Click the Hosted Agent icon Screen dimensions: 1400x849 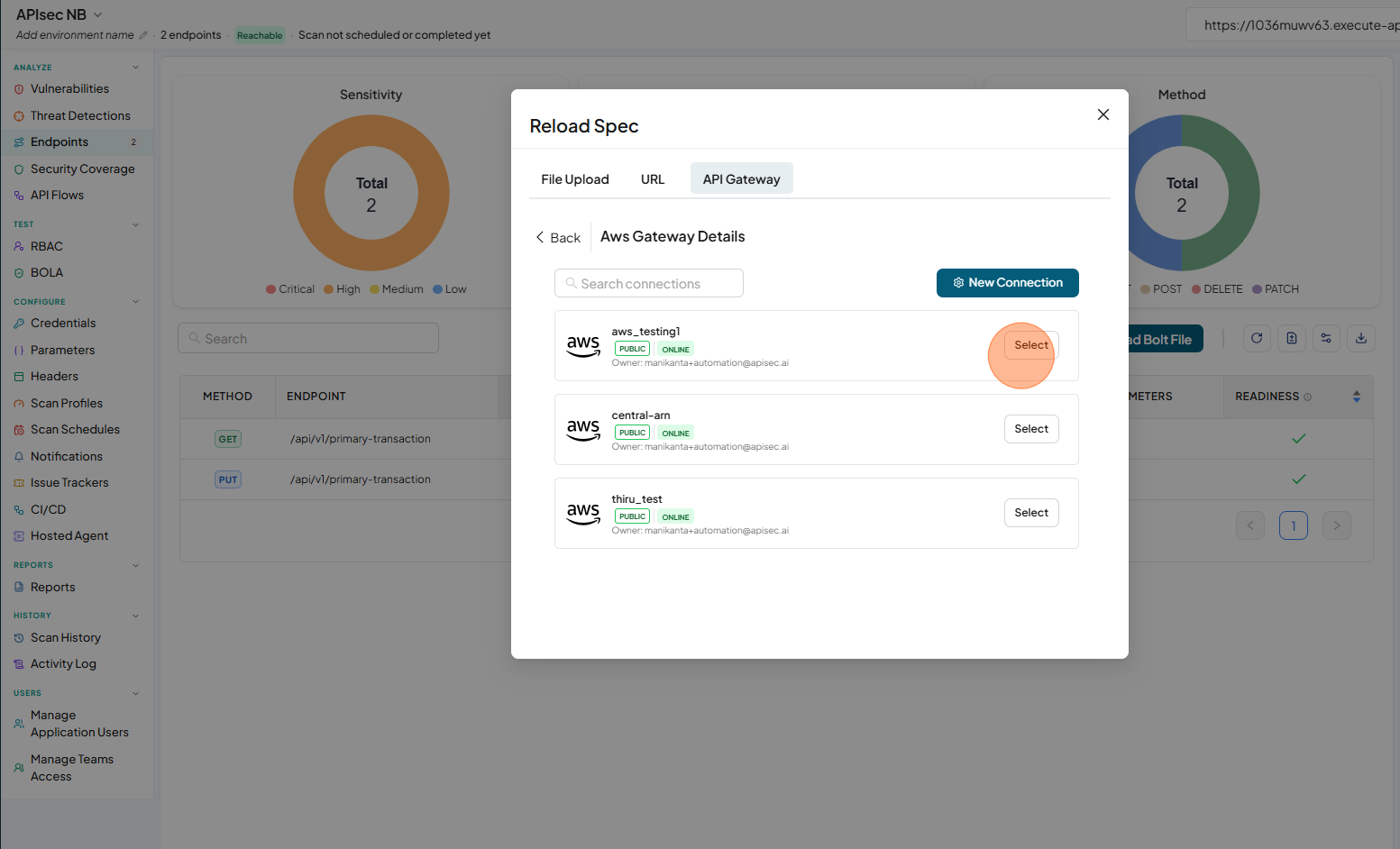19,536
